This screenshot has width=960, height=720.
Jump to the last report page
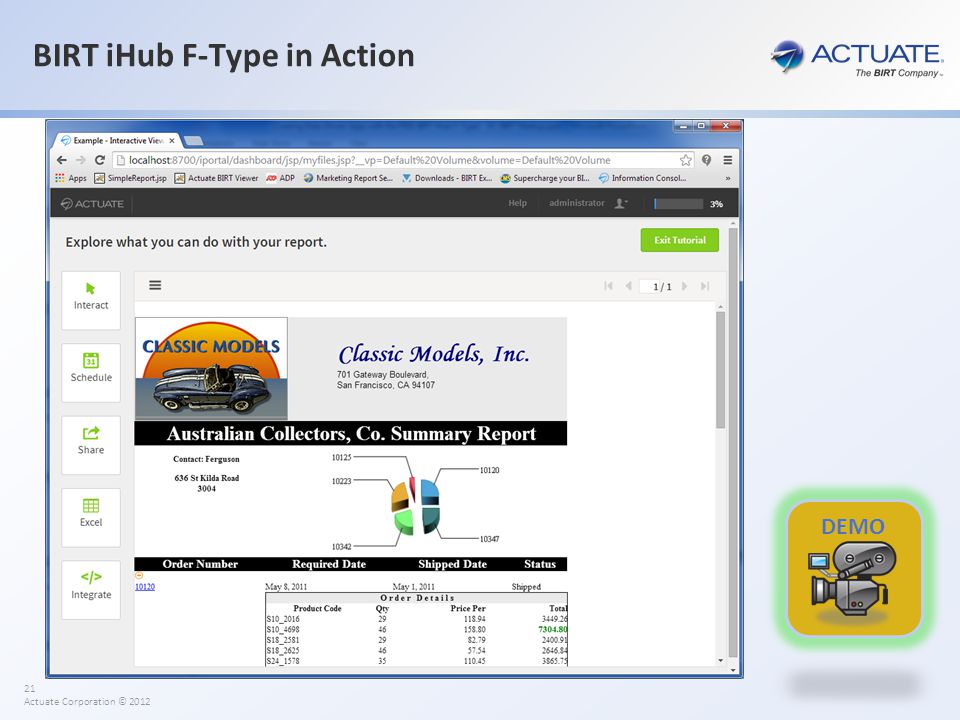(x=705, y=286)
